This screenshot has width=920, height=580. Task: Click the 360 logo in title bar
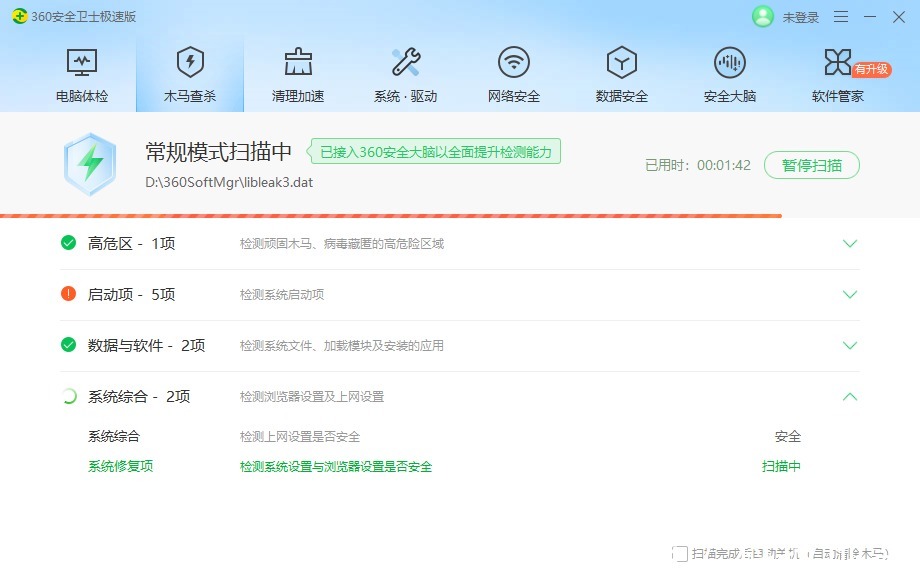click(19, 16)
